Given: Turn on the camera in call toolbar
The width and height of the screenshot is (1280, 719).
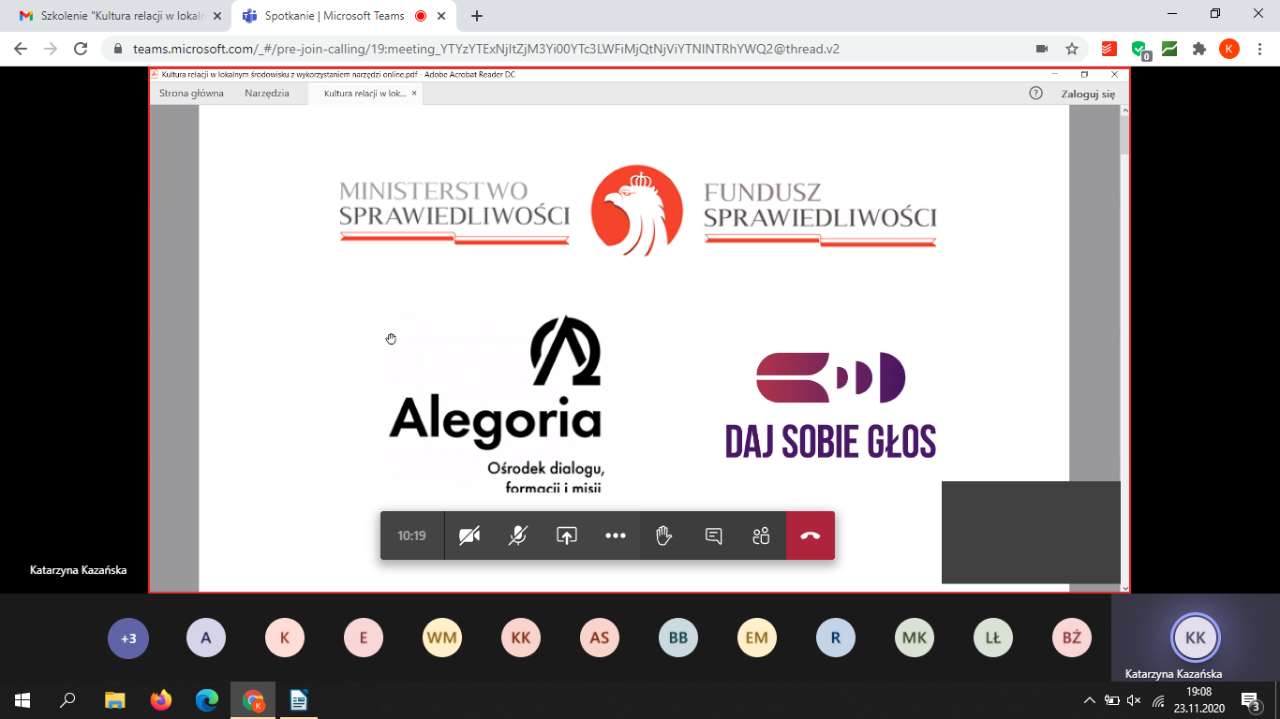Looking at the screenshot, I should point(469,536).
